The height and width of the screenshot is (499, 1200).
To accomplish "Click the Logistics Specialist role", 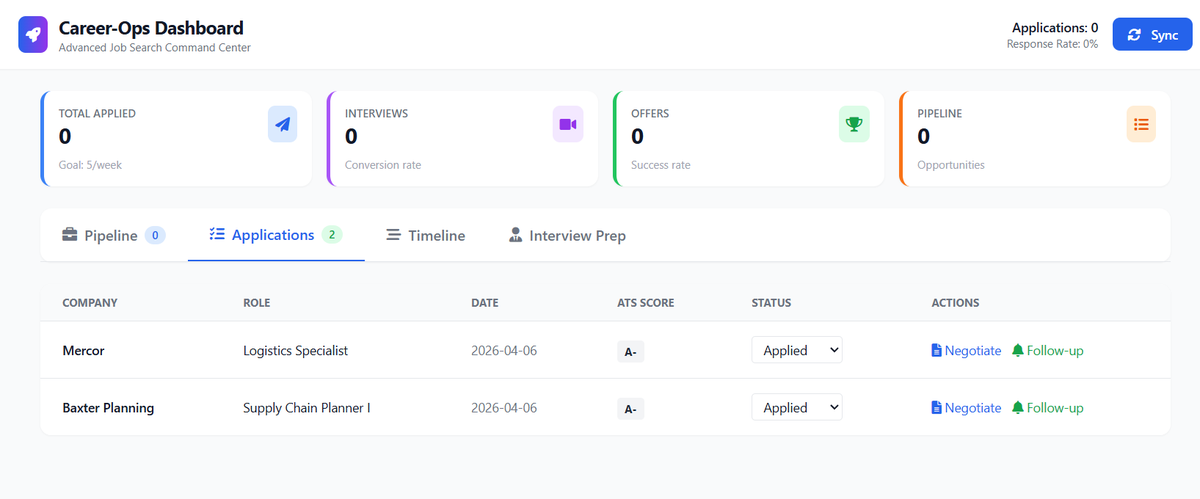I will pyautogui.click(x=295, y=351).
